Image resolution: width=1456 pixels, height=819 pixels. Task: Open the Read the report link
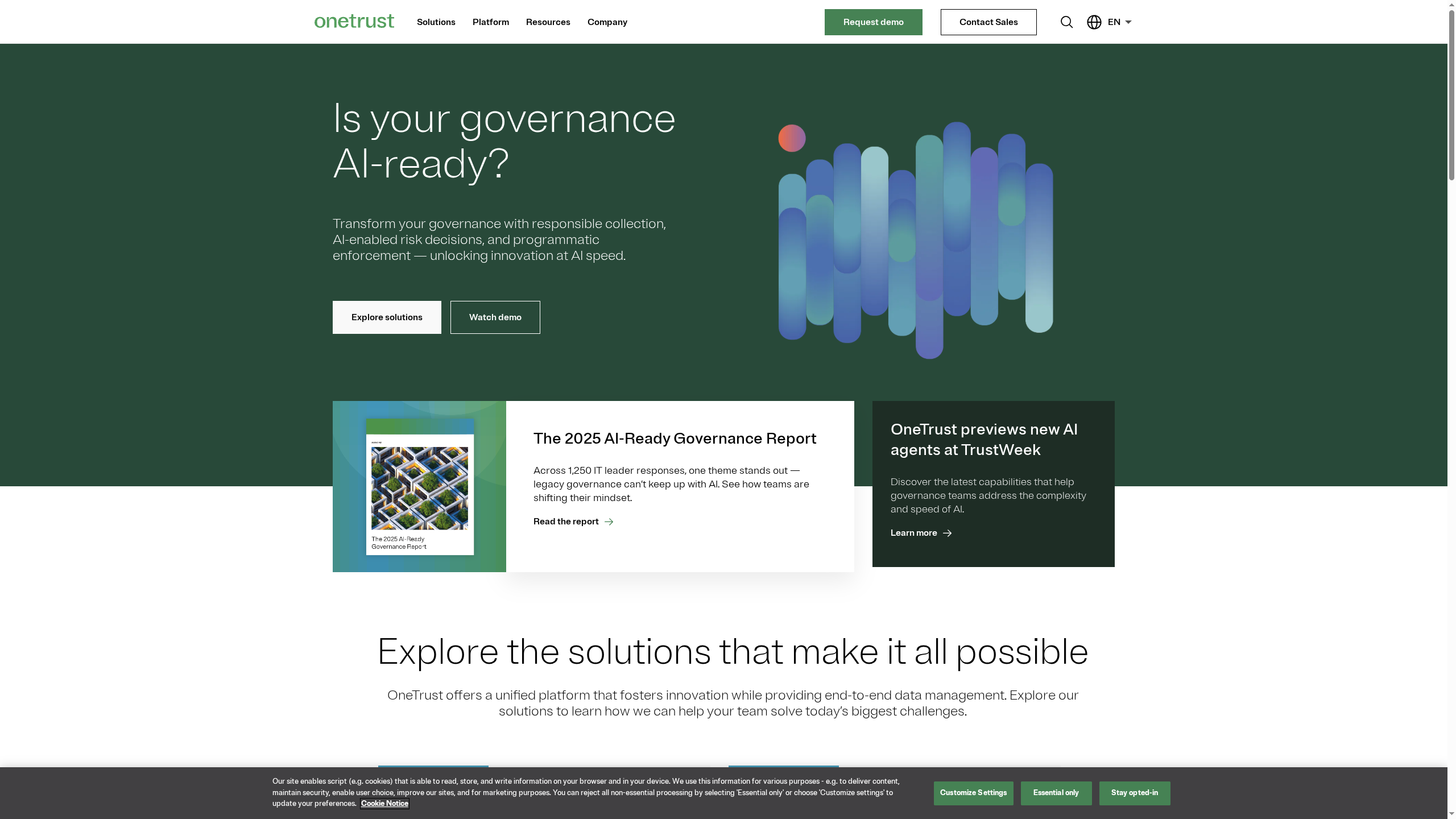(565, 522)
